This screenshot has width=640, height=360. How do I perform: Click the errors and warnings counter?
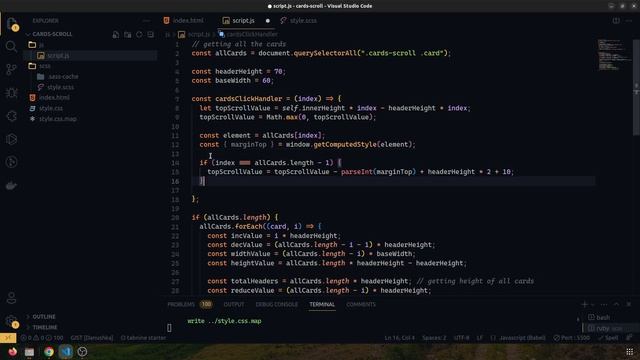click(x=42, y=338)
